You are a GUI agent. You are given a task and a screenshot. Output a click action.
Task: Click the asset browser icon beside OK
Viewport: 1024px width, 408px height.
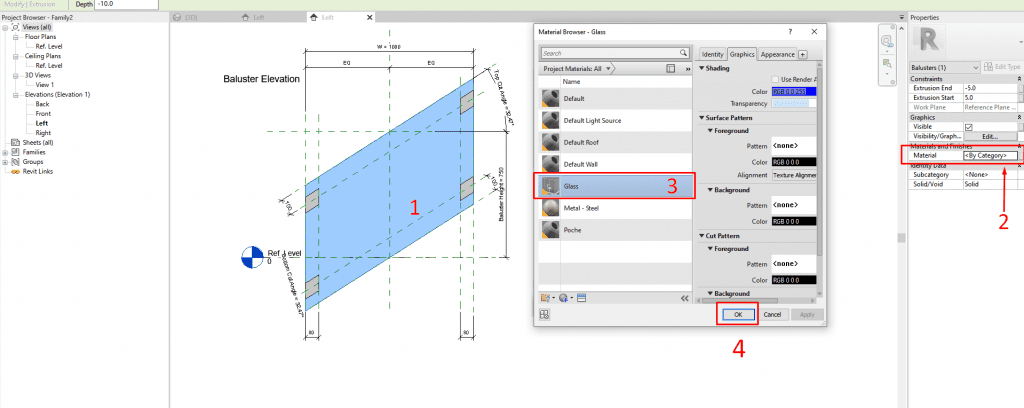544,314
